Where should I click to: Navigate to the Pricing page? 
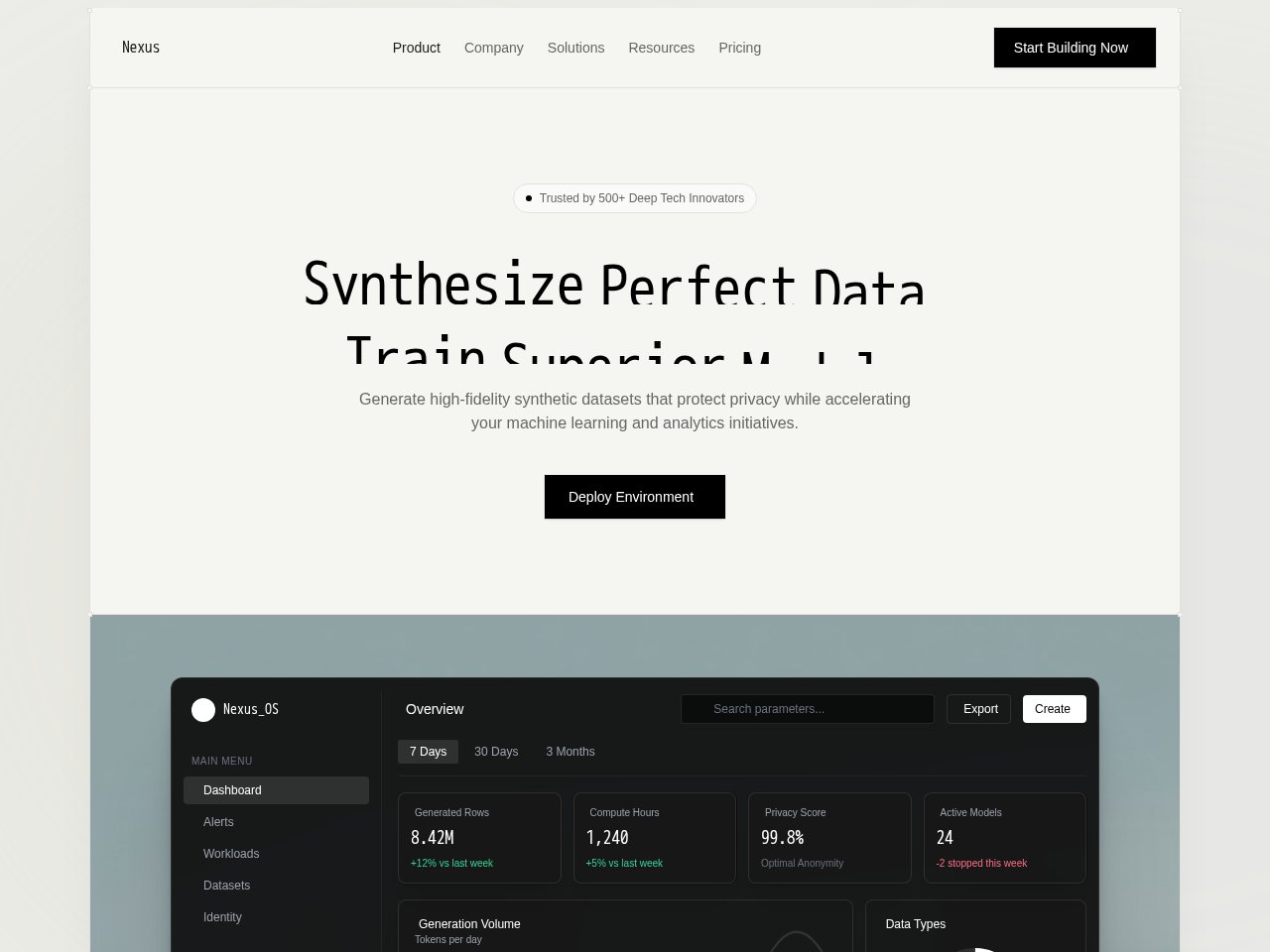739,48
